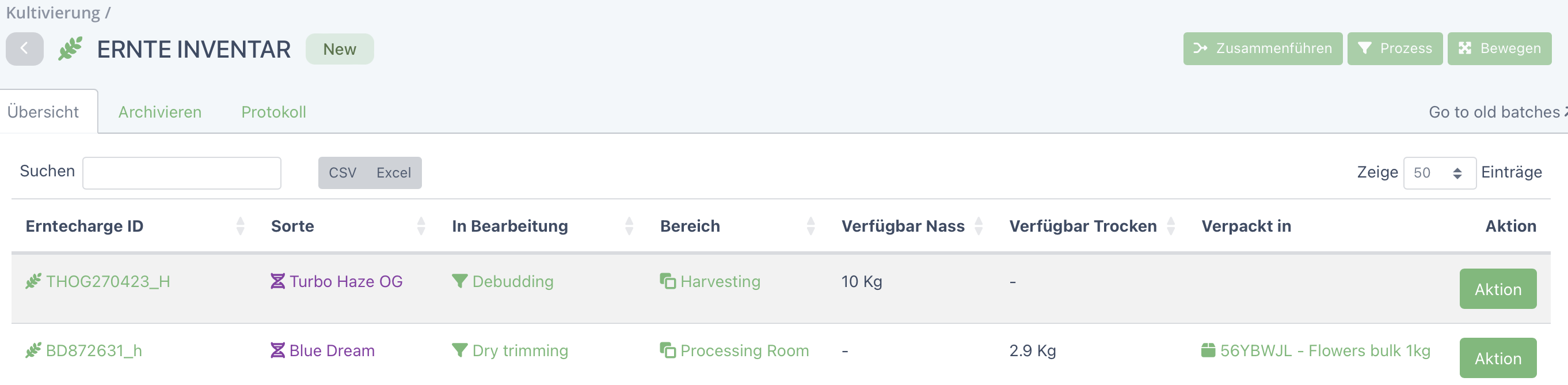The image size is (1568, 385).
Task: Click the Zusammenführen button
Action: pos(1262,49)
